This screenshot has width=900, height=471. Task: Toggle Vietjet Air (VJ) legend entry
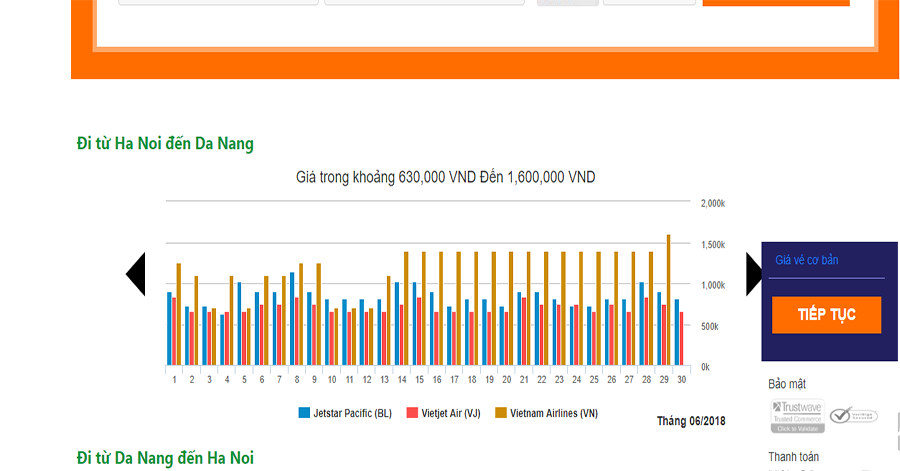click(443, 413)
